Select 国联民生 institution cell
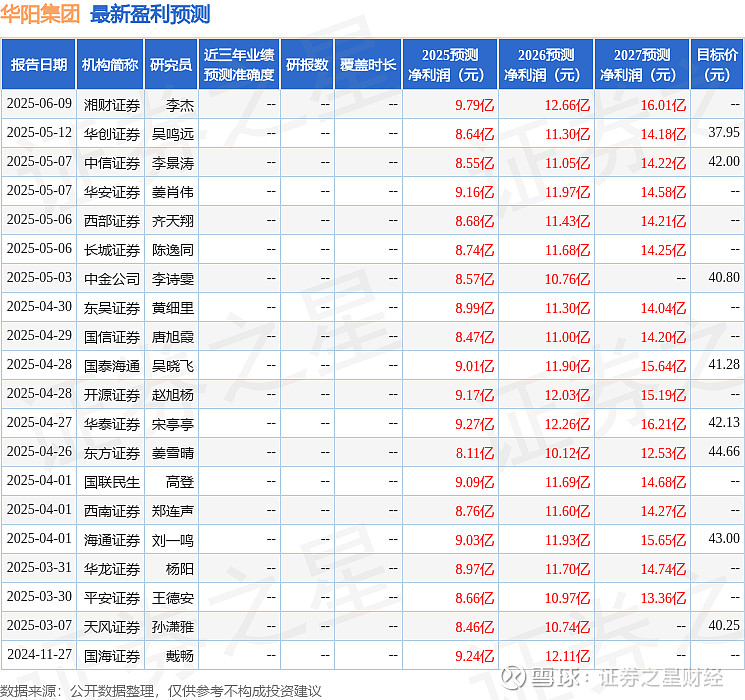Viewport: 745px width, 700px height. 112,481
